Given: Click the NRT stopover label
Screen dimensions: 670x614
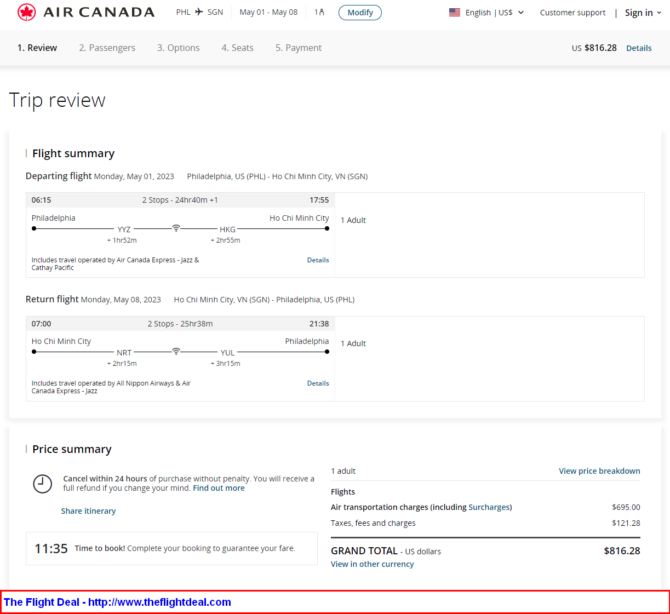Looking at the screenshot, I should coord(124,353).
